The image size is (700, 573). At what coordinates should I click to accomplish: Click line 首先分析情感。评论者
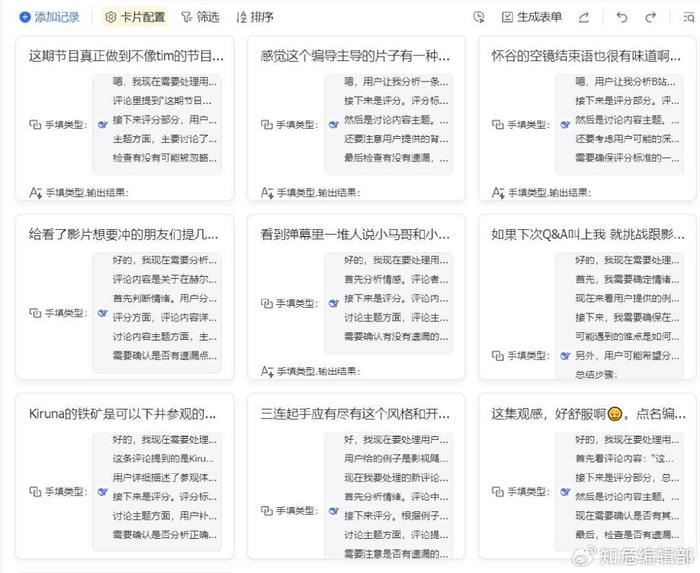pos(396,279)
